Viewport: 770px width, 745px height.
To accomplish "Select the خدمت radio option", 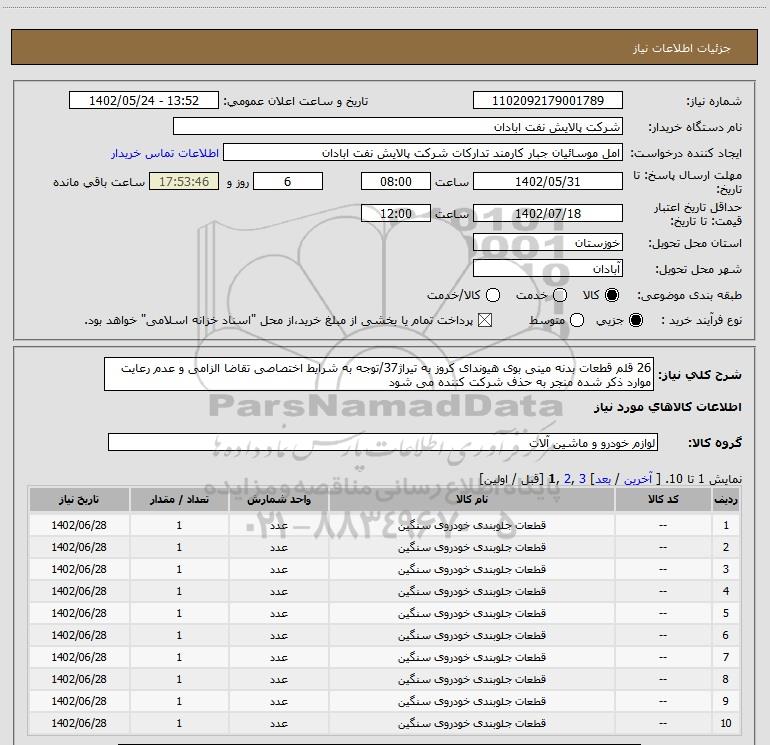I will (x=560, y=296).
